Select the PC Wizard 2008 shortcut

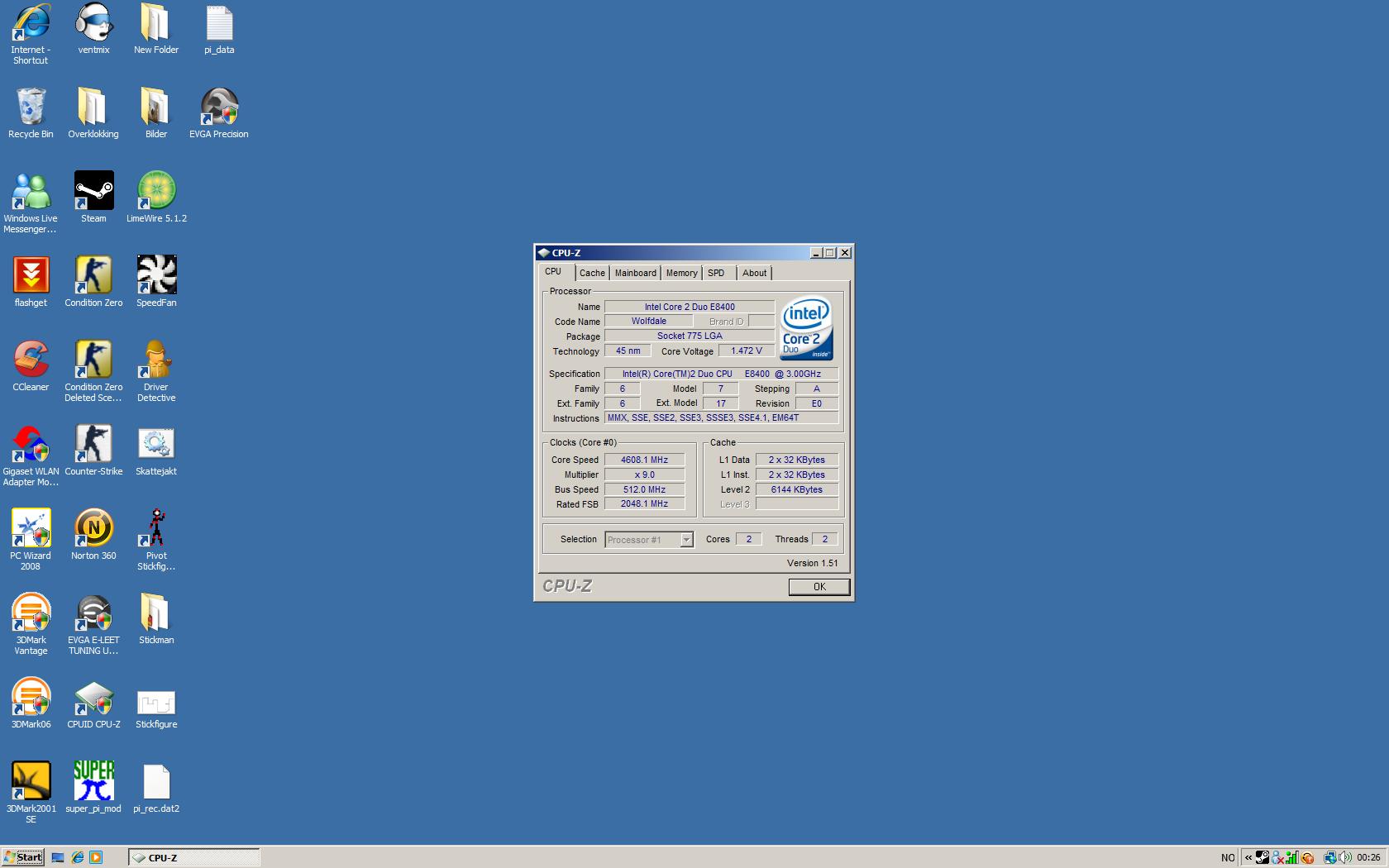pyautogui.click(x=31, y=540)
